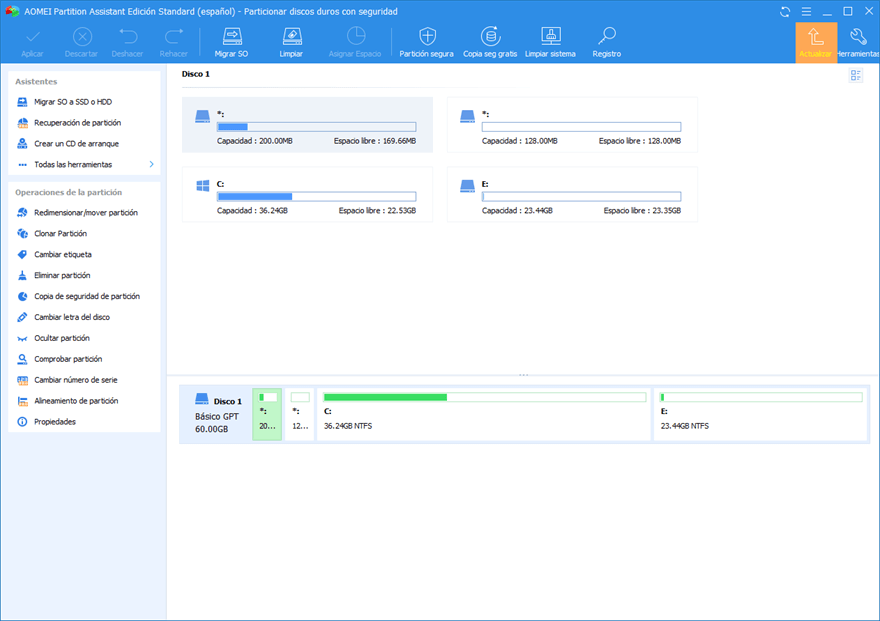Image resolution: width=880 pixels, height=621 pixels.
Task: Click the panel splitter dots handle
Action: pyautogui.click(x=523, y=375)
